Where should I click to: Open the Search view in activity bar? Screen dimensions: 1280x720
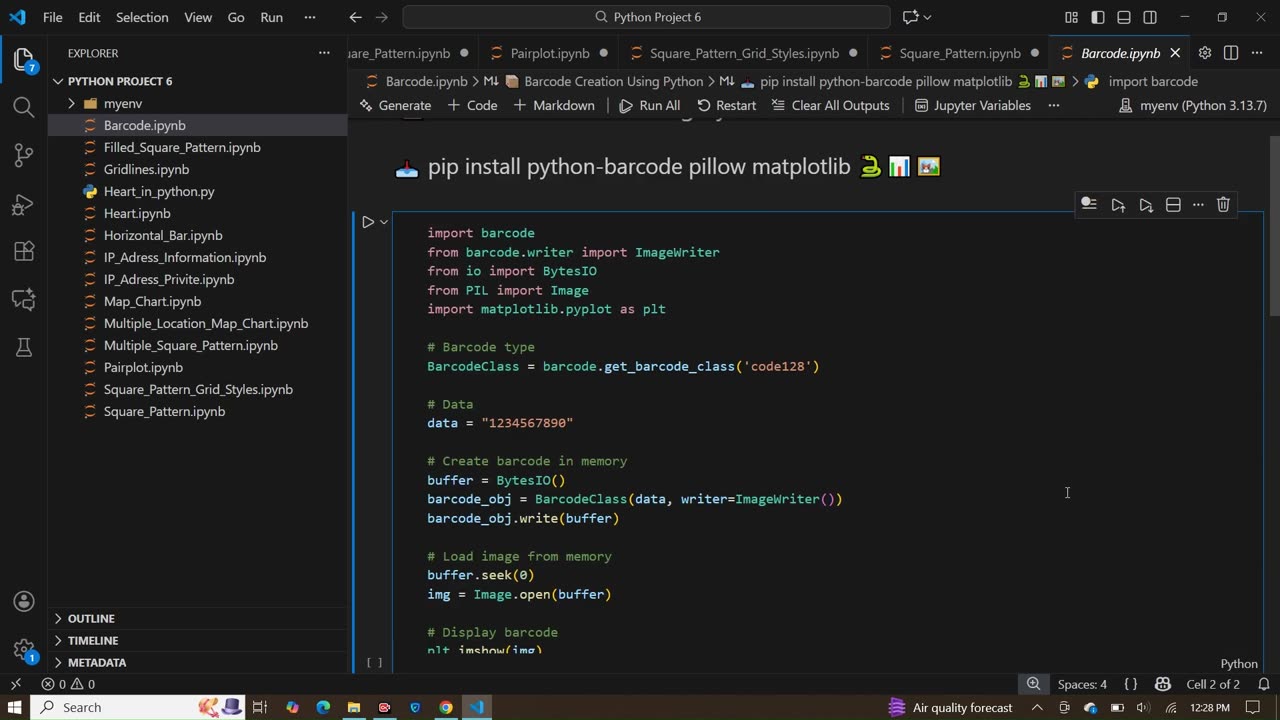(x=24, y=107)
